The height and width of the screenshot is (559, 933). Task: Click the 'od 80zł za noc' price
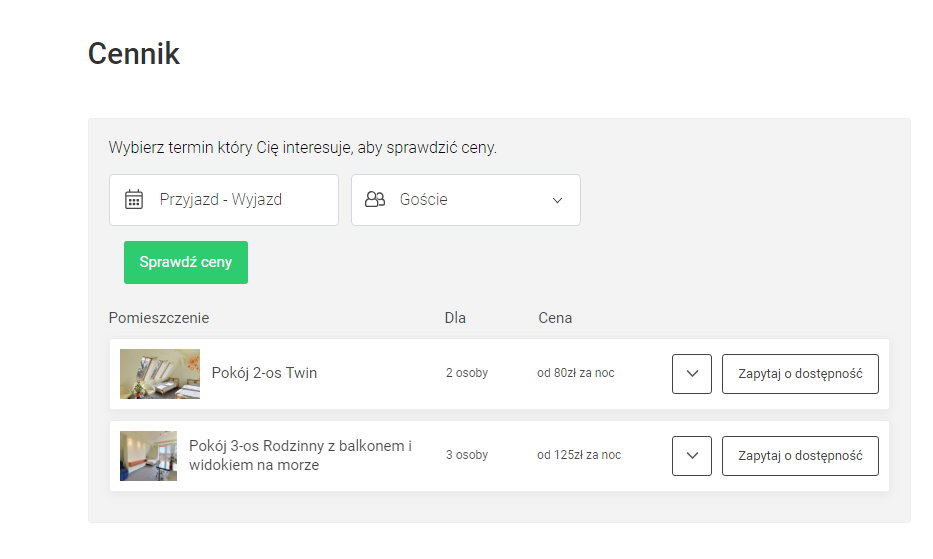[575, 373]
